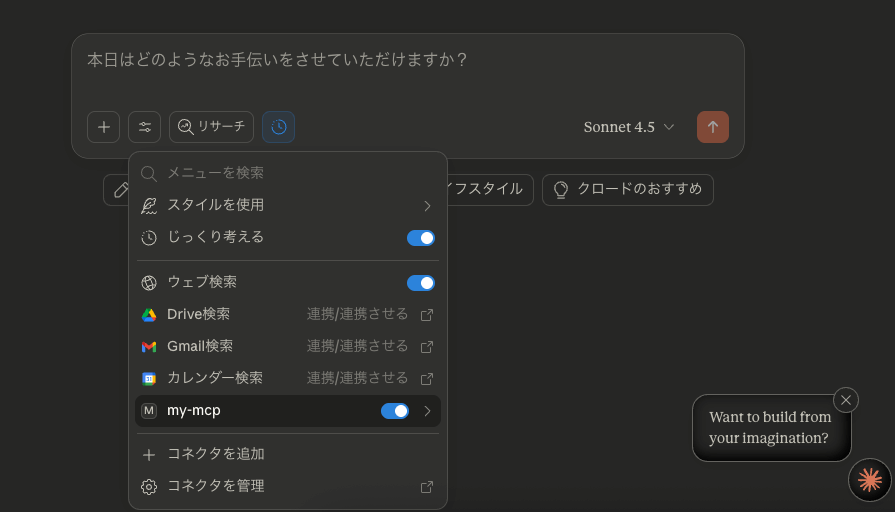
Task: Open the tools settings sliders icon
Action: [x=144, y=127]
